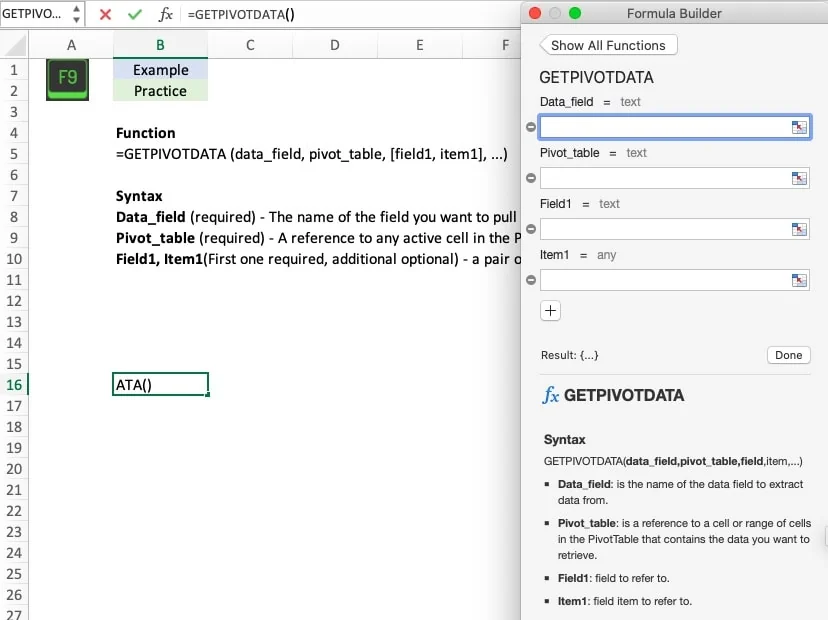Click the Done button in Formula Builder
Screen dimensions: 828x620
(x=788, y=355)
